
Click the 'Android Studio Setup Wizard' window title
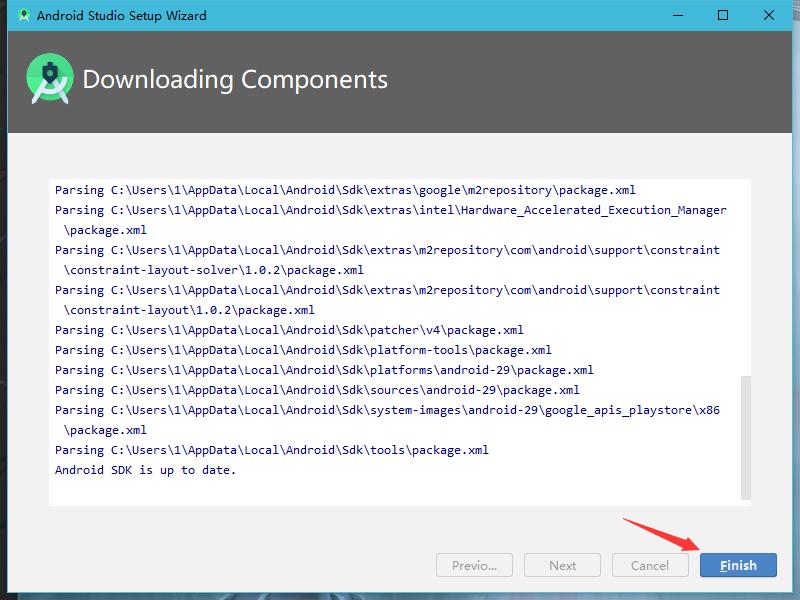[x=121, y=15]
